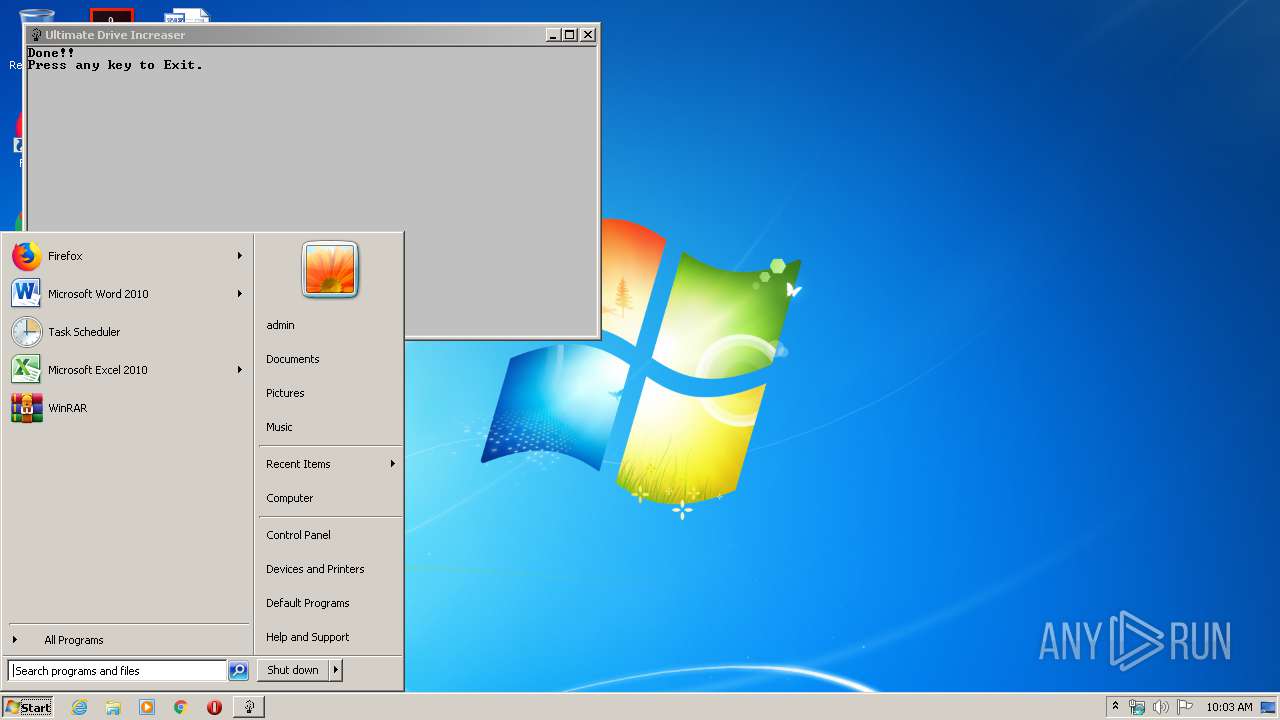Click the 'Done!!' console line
The height and width of the screenshot is (720, 1280).
[51, 53]
